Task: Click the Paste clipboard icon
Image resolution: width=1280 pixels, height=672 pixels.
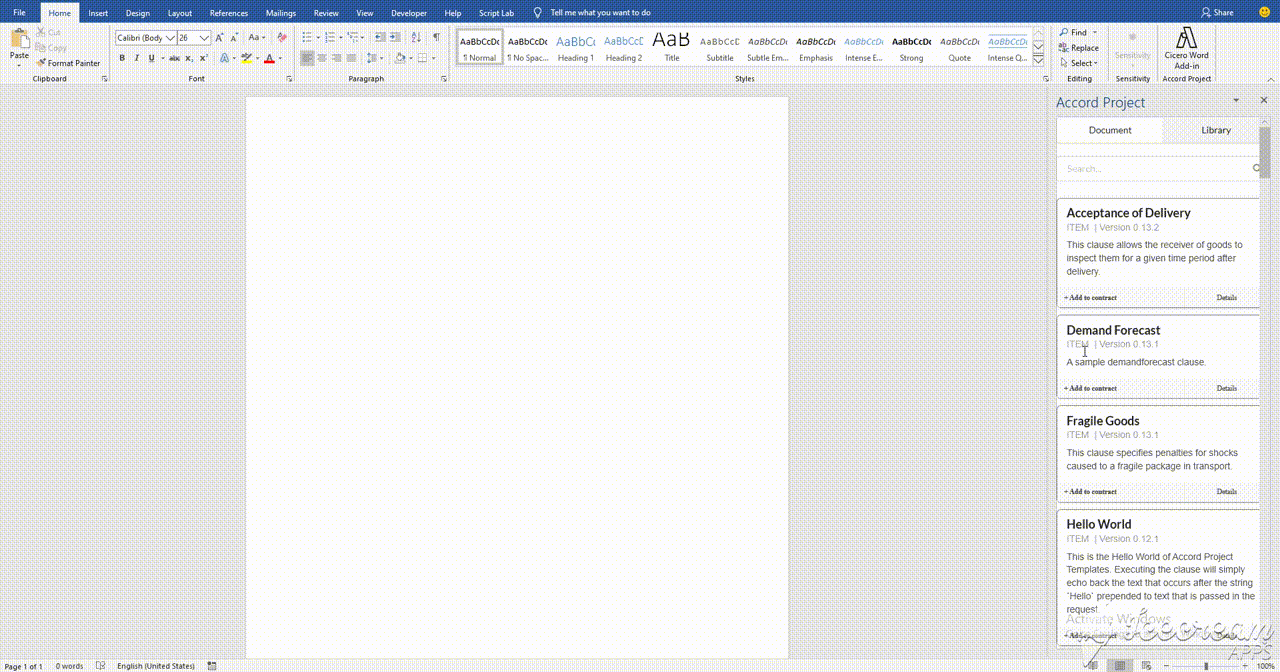Action: click(x=19, y=38)
